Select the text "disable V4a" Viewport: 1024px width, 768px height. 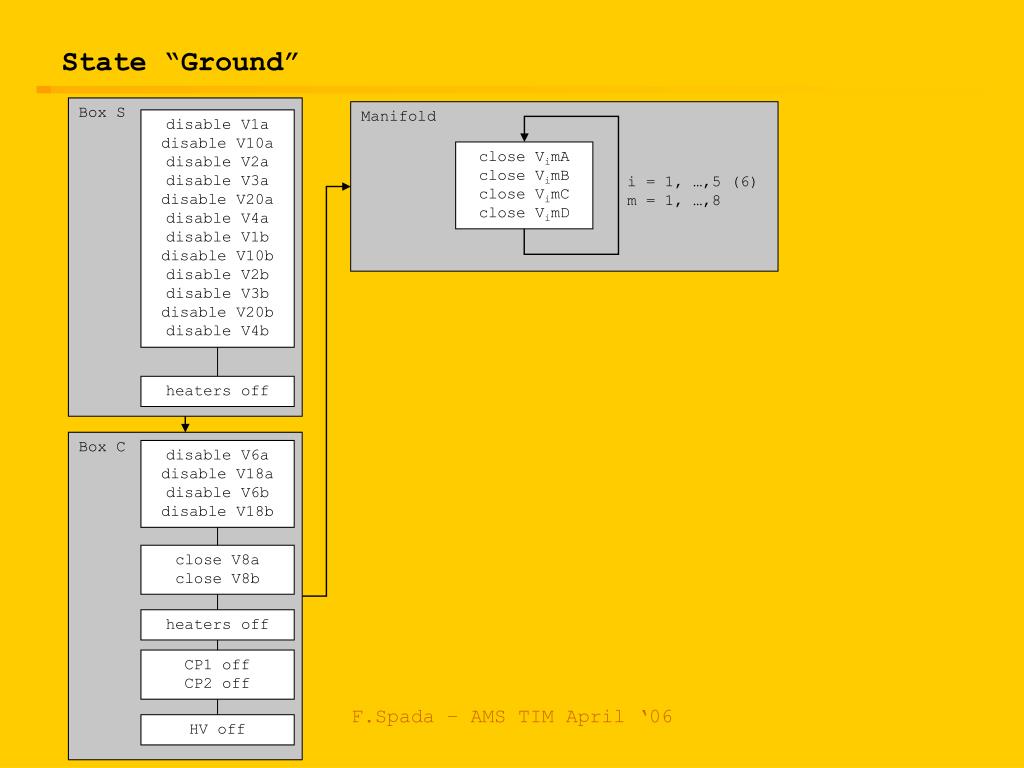[217, 218]
